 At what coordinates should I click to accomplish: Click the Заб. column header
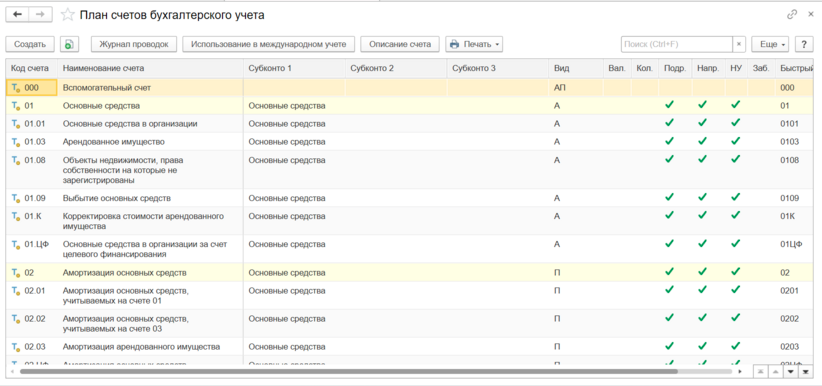tap(761, 69)
